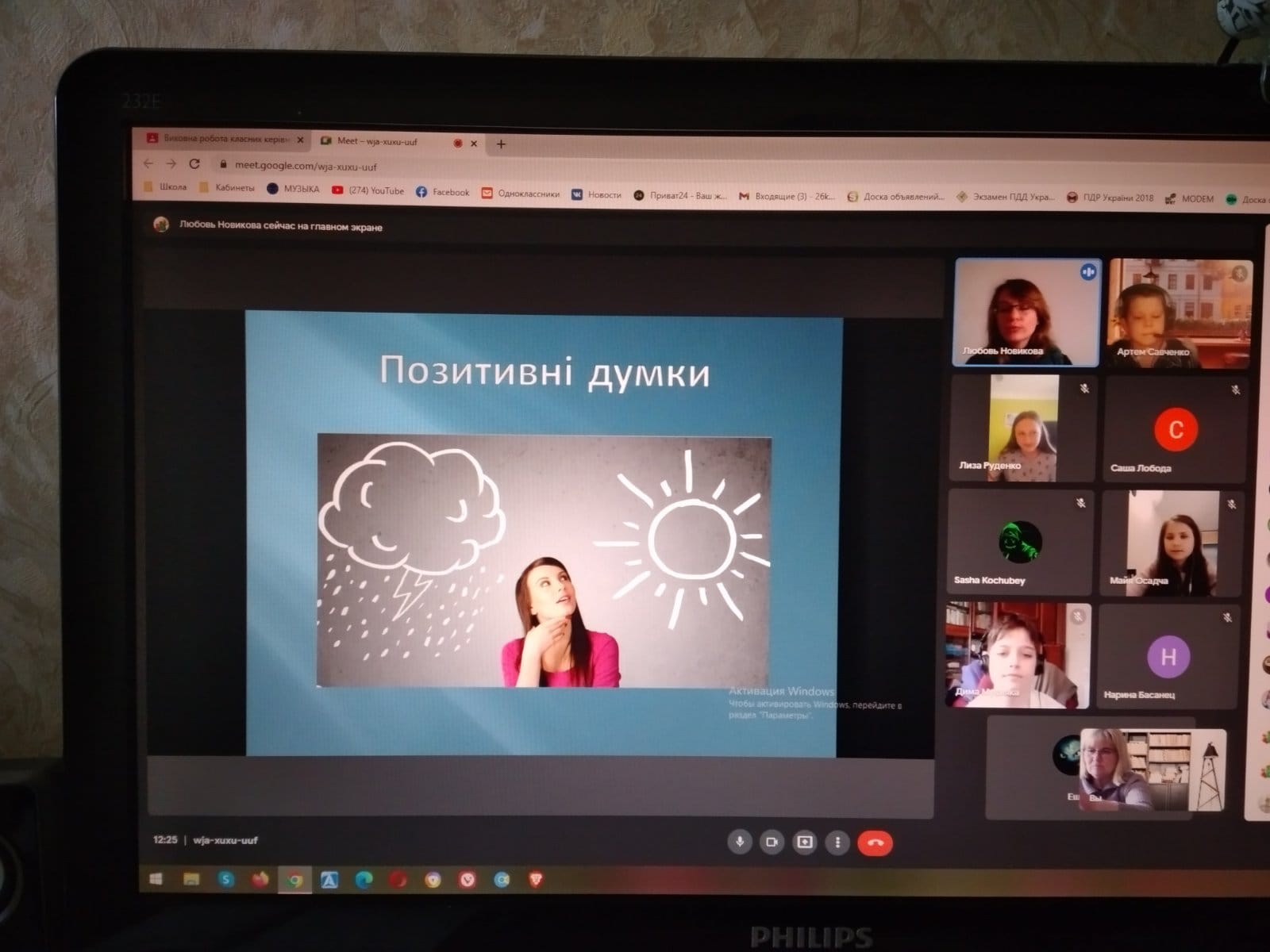
Task: Launch Skype from the taskbar
Action: (x=226, y=879)
